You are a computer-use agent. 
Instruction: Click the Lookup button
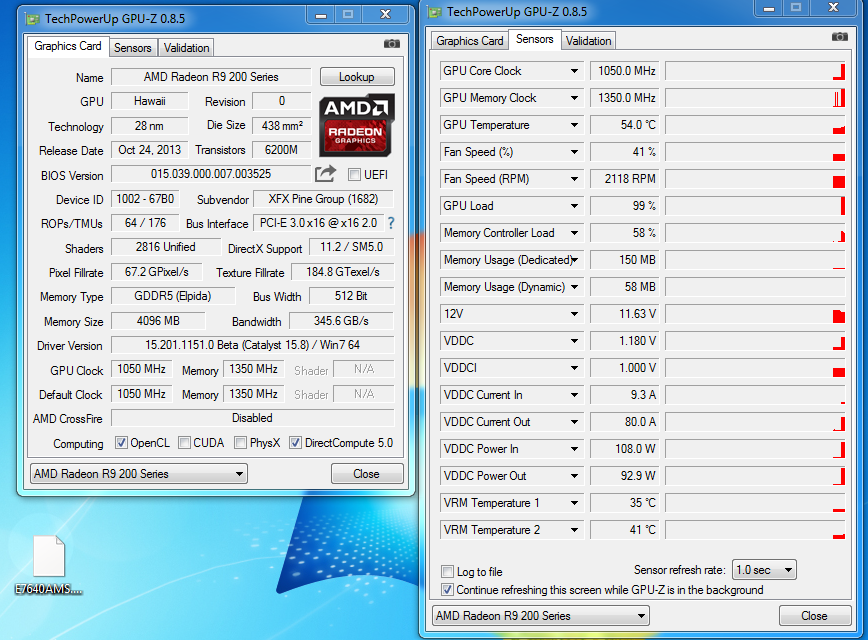coord(357,77)
